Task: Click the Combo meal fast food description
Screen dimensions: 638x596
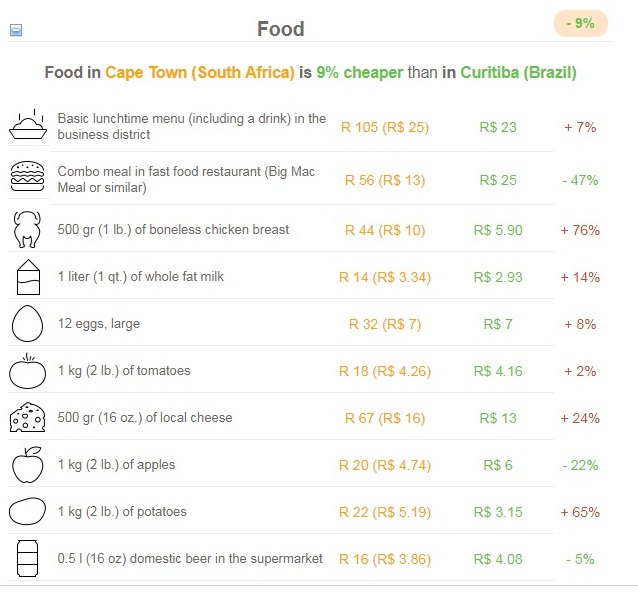Action: tap(186, 180)
